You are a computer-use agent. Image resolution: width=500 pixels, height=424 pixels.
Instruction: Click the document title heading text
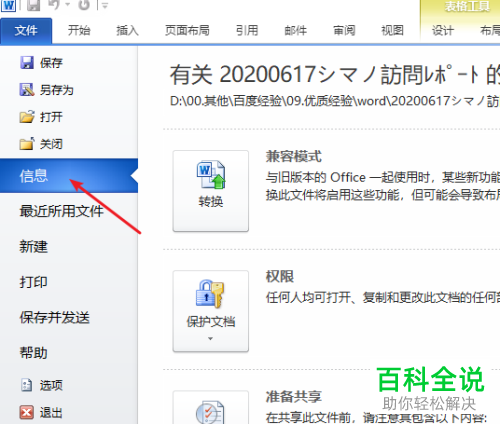(335, 75)
